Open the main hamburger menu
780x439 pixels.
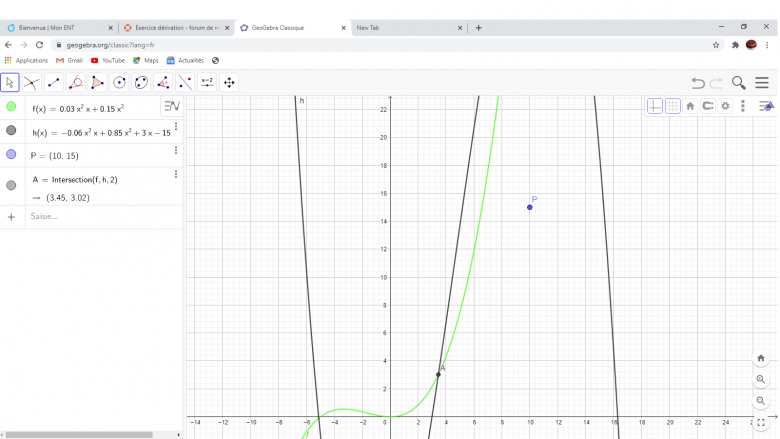click(762, 83)
